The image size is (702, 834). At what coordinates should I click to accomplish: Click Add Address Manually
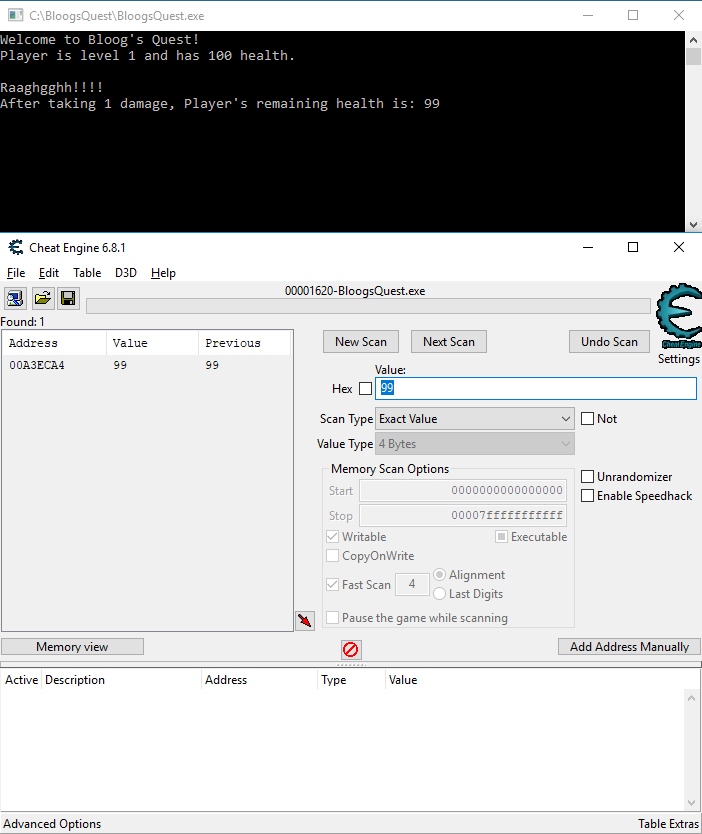click(x=629, y=647)
